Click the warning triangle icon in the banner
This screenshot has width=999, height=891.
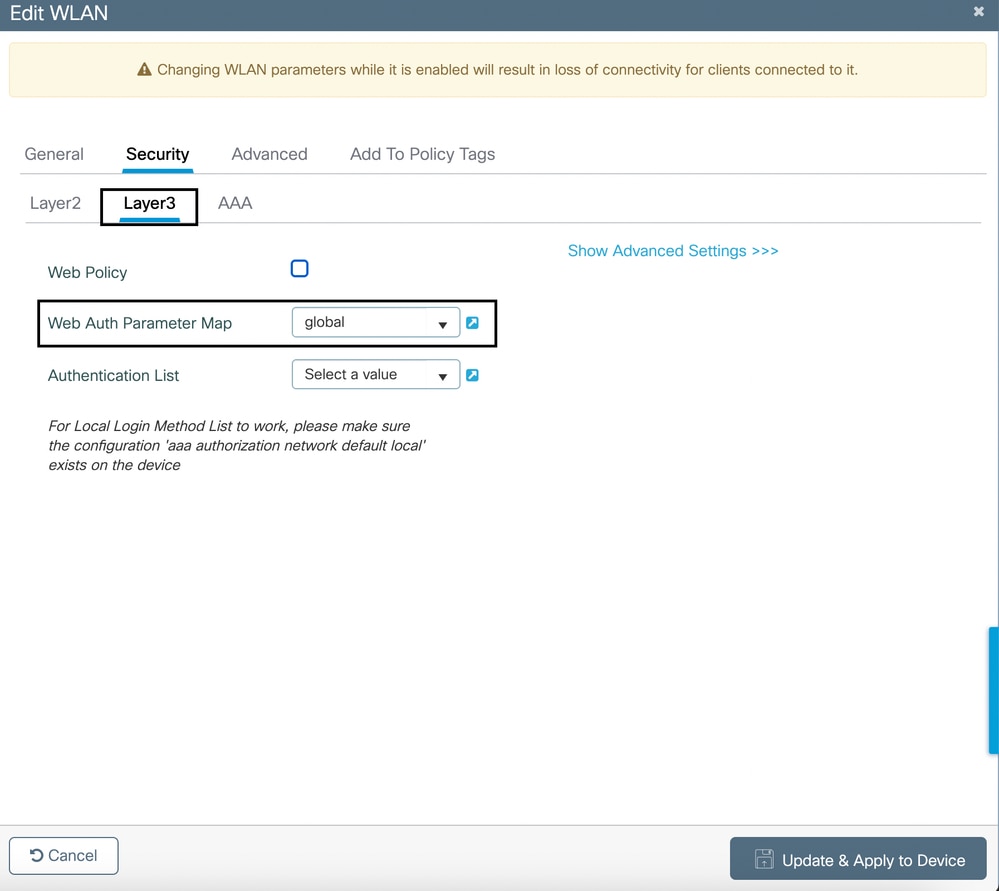[x=144, y=69]
